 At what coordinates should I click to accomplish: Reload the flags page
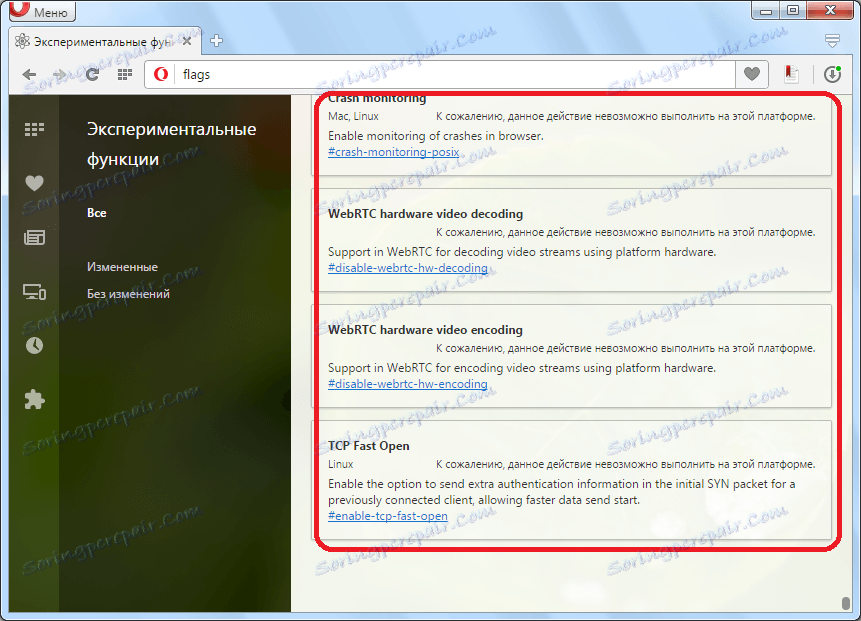click(92, 74)
